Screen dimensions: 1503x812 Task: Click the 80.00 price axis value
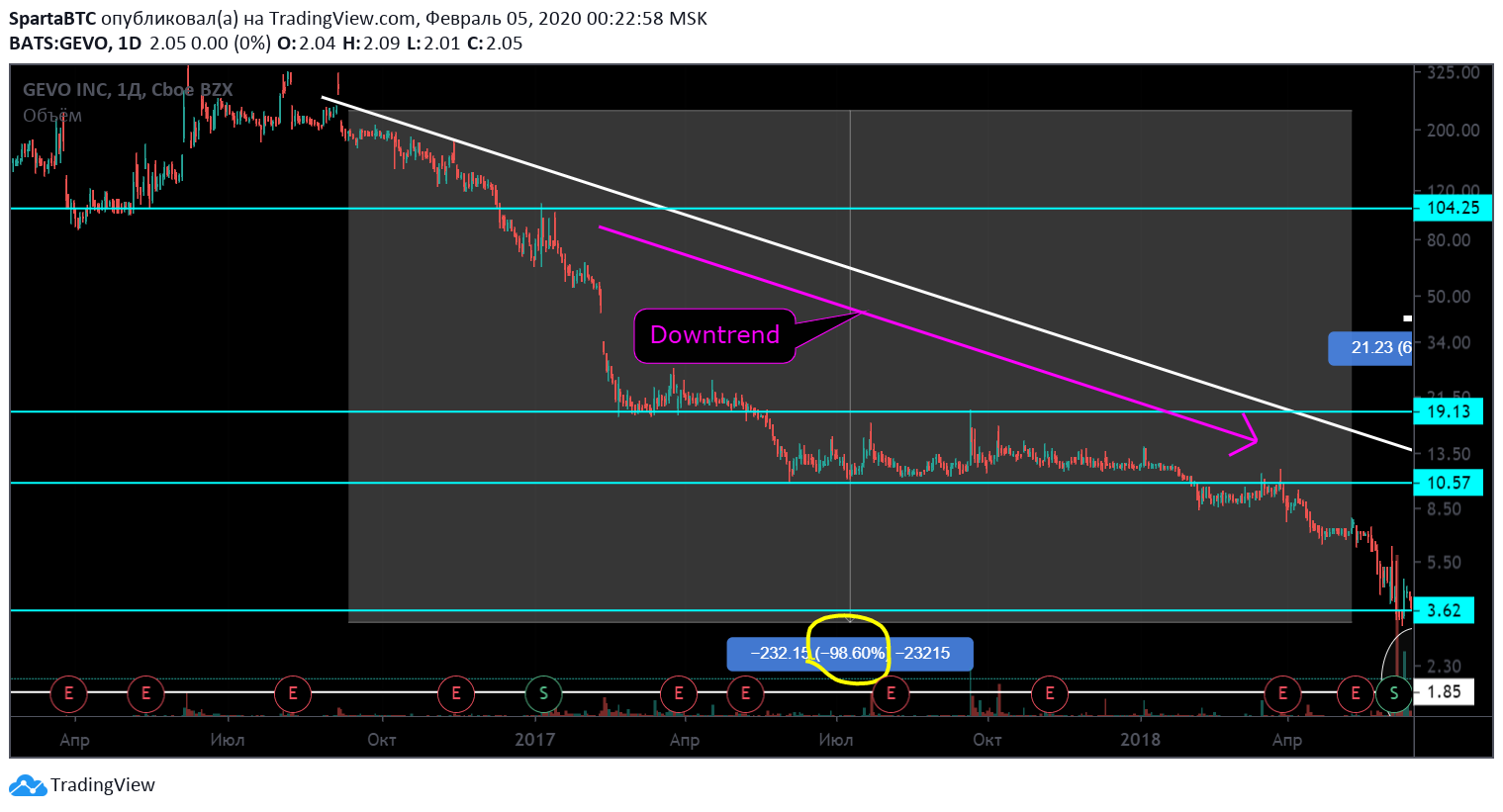[x=1449, y=240]
